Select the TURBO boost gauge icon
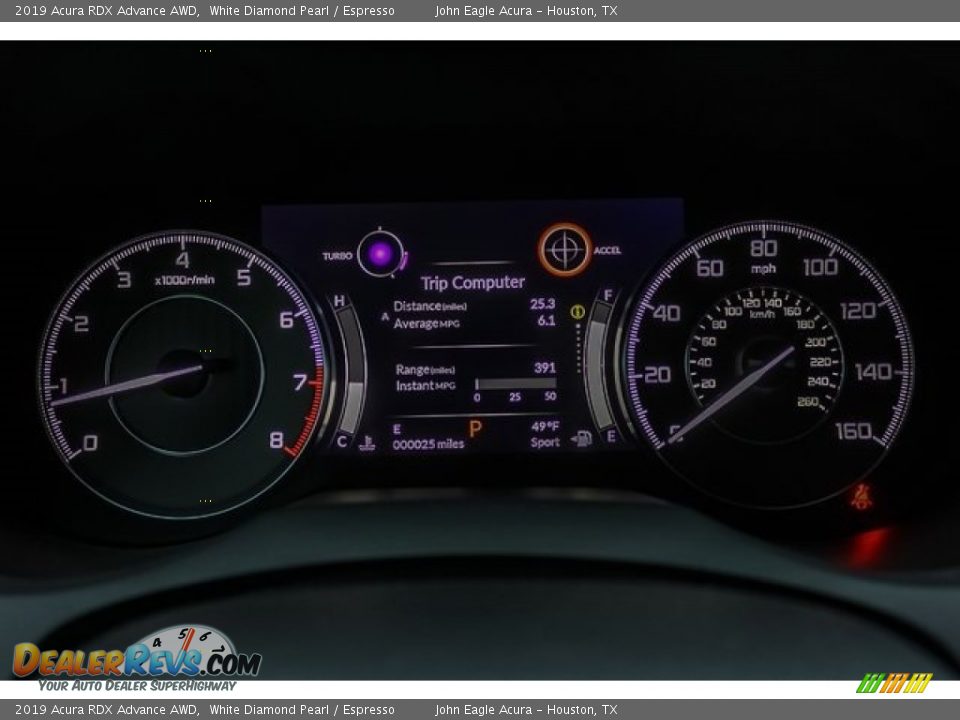 (x=380, y=254)
